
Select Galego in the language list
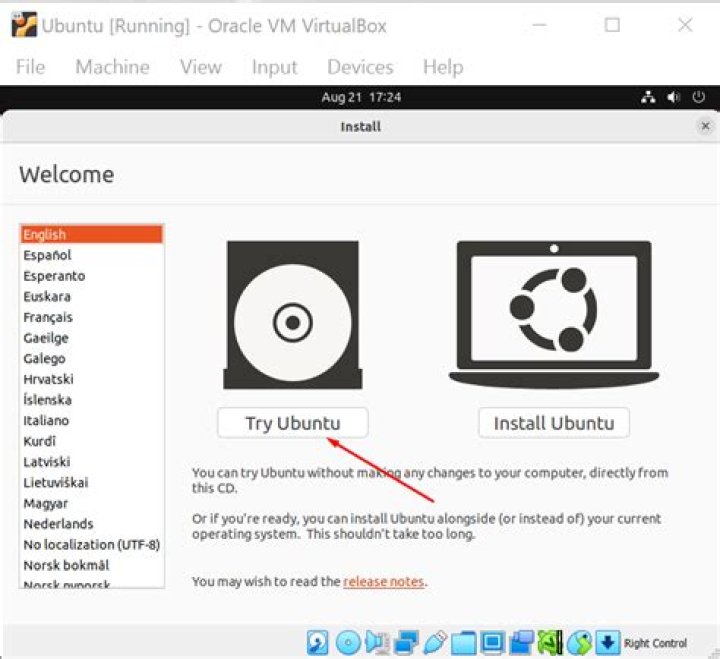point(91,358)
